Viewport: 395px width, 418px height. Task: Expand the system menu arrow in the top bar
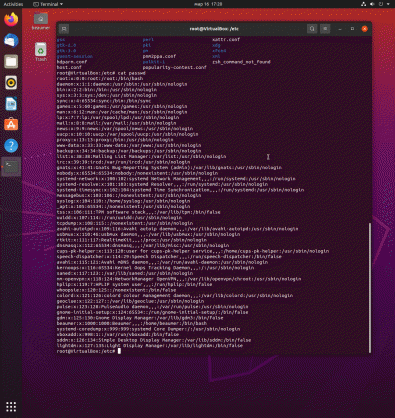388,4
